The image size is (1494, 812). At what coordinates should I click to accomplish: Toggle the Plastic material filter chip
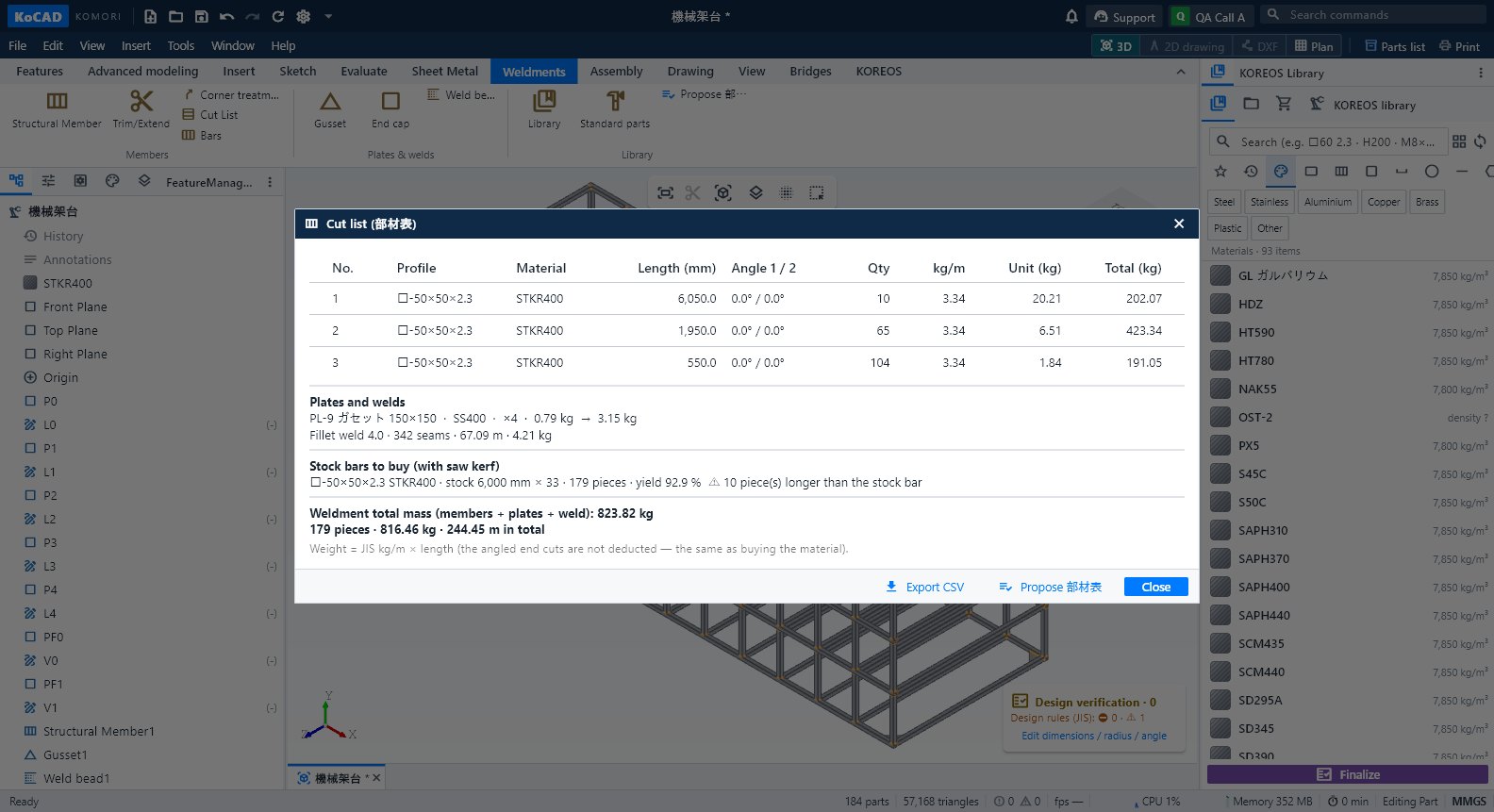click(x=1228, y=228)
